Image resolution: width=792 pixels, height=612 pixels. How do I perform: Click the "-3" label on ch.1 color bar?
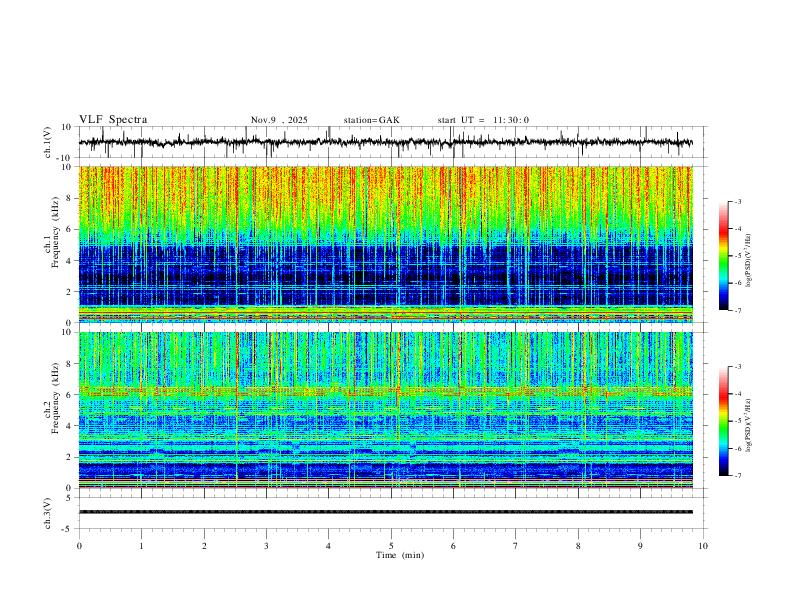(738, 201)
